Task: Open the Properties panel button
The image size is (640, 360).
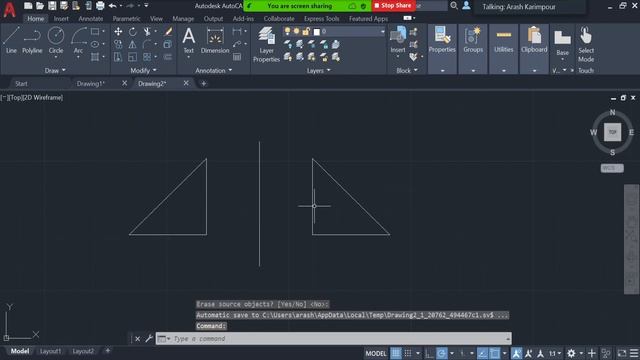Action: click(442, 40)
